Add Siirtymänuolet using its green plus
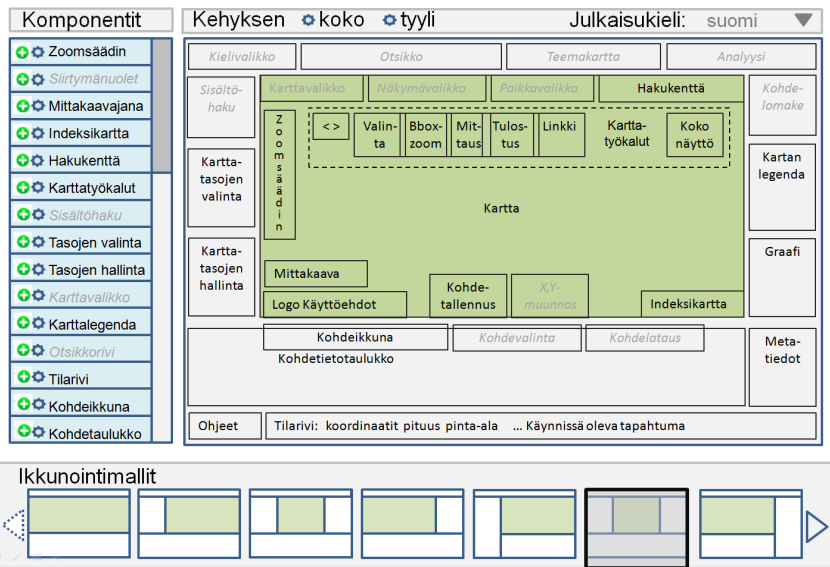Screen dimensions: 830x567 coord(22,79)
